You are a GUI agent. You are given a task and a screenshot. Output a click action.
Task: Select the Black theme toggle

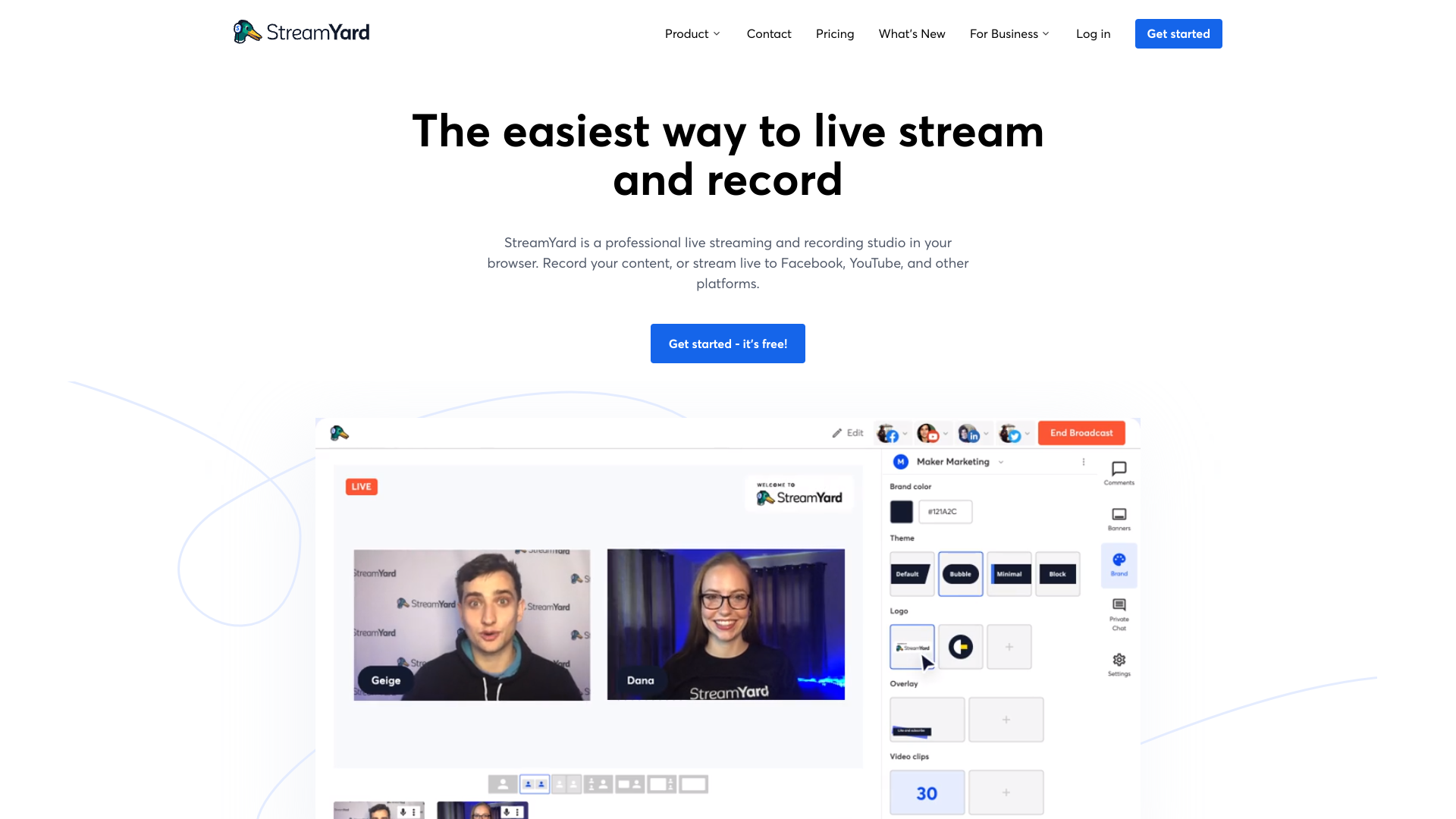pos(1057,573)
